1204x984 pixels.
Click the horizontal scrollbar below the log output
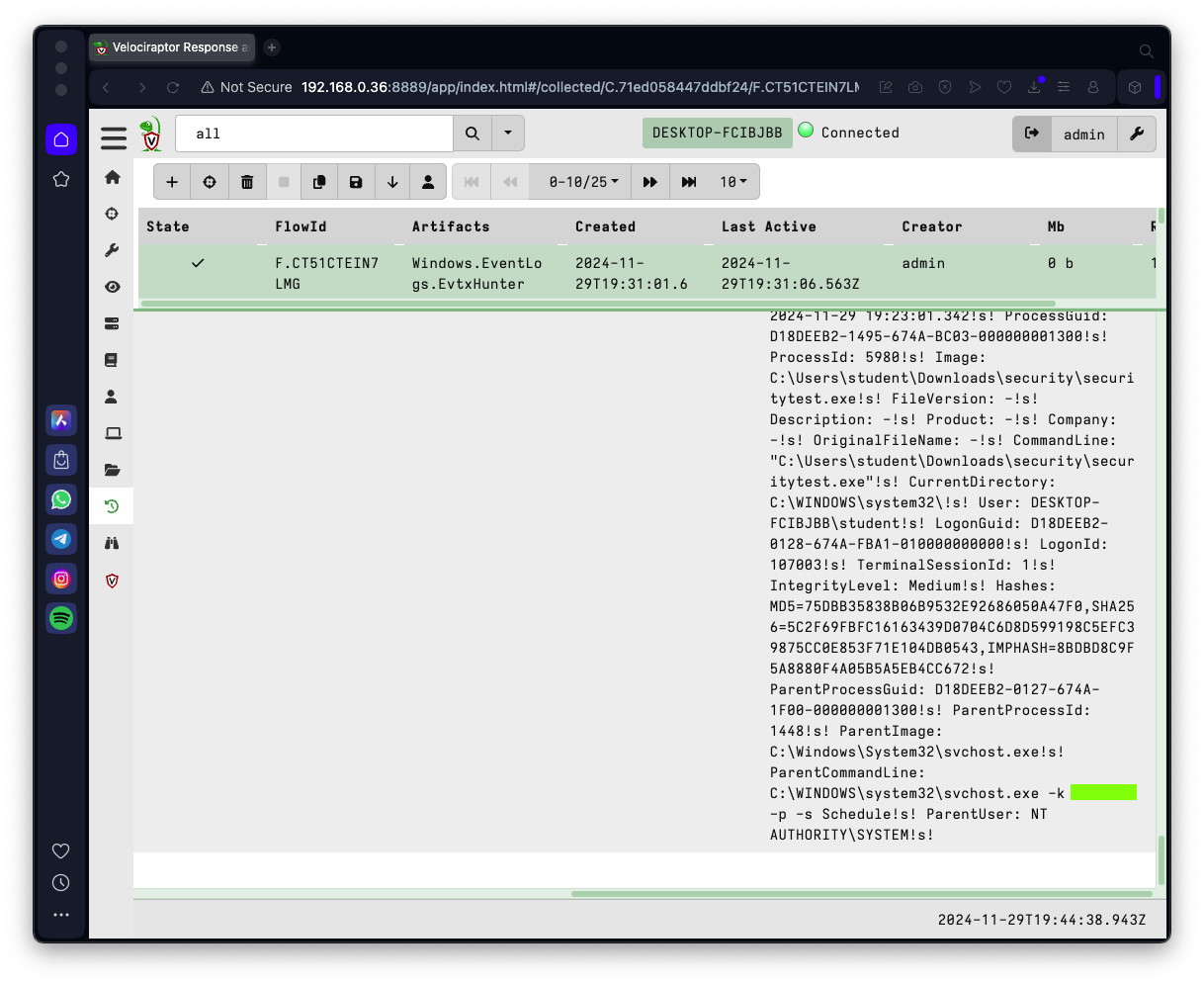pos(860,894)
